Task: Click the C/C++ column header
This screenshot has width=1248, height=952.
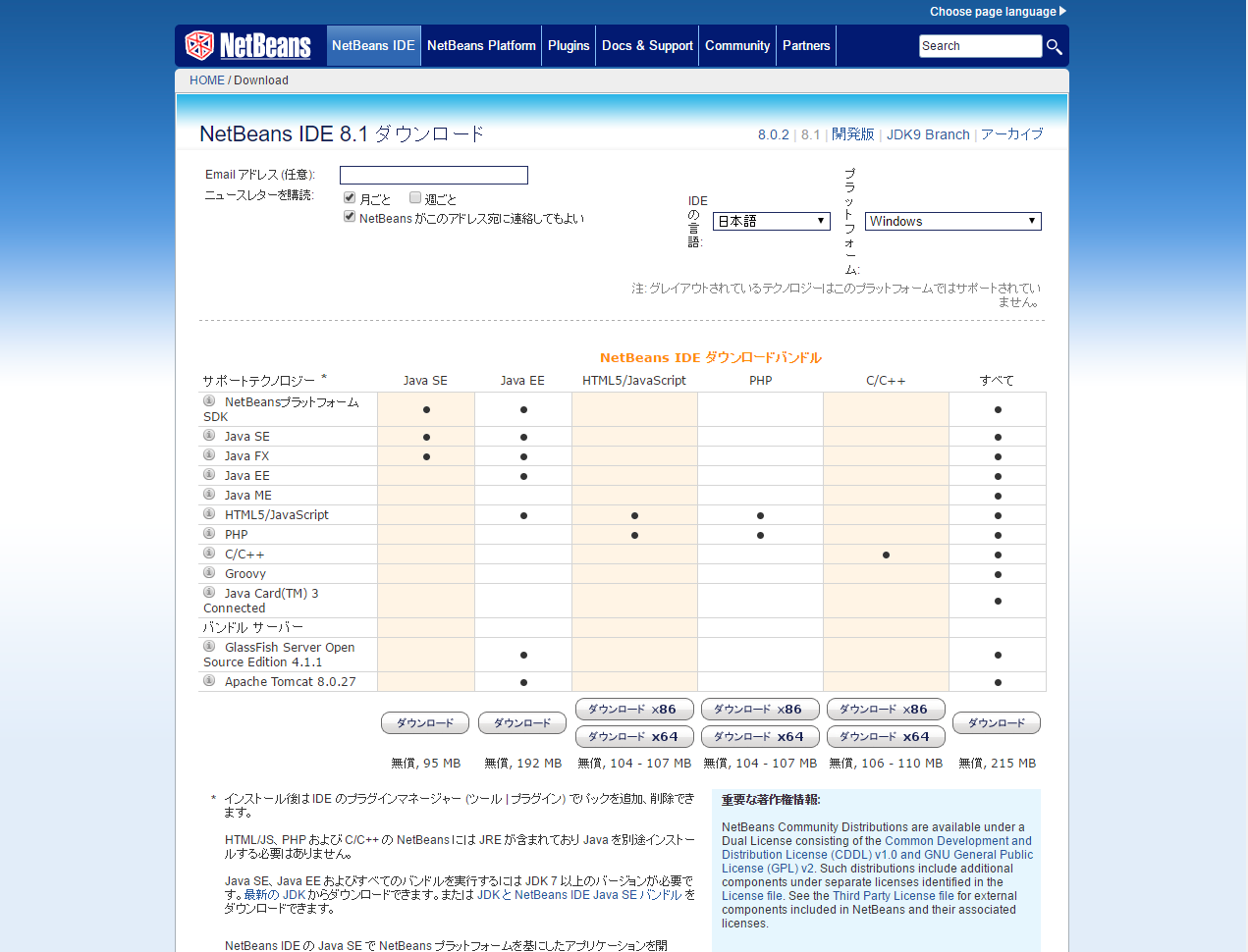Action: [x=886, y=381]
